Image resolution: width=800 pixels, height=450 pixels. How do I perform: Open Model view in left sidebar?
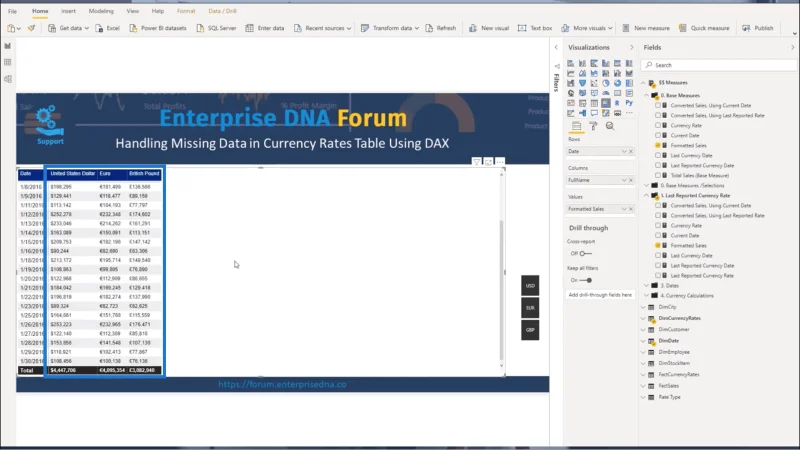(8, 79)
